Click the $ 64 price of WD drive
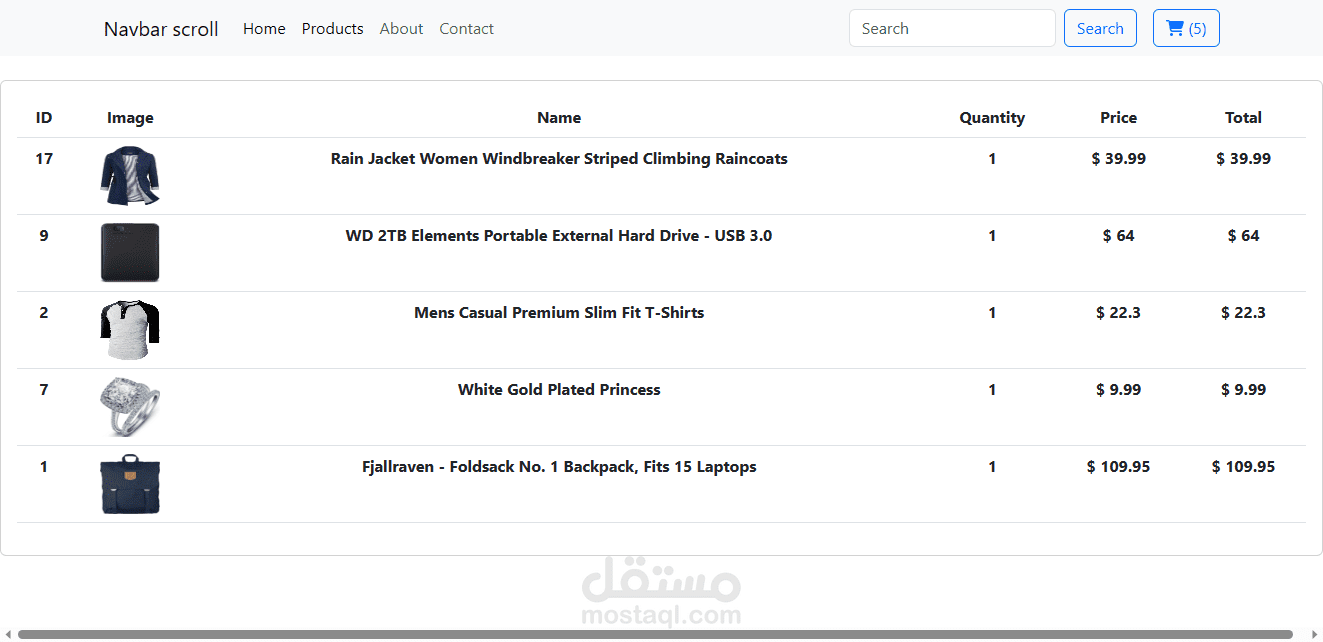1323x642 pixels. click(x=1118, y=236)
